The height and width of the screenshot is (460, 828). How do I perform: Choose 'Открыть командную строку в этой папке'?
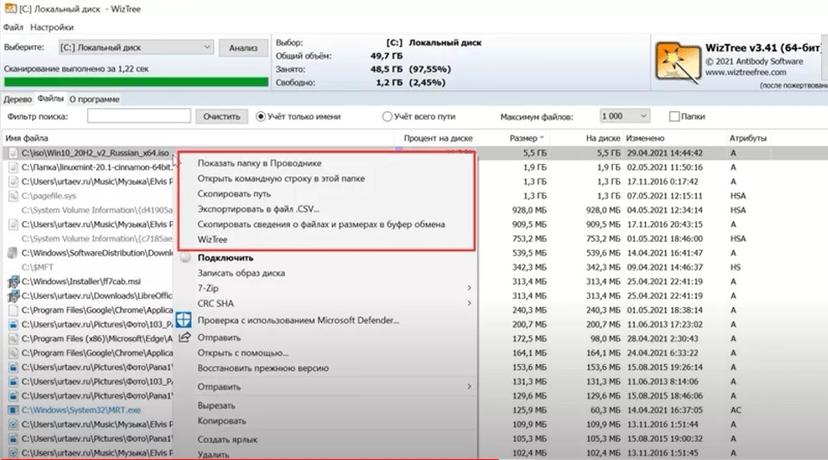tap(281, 179)
